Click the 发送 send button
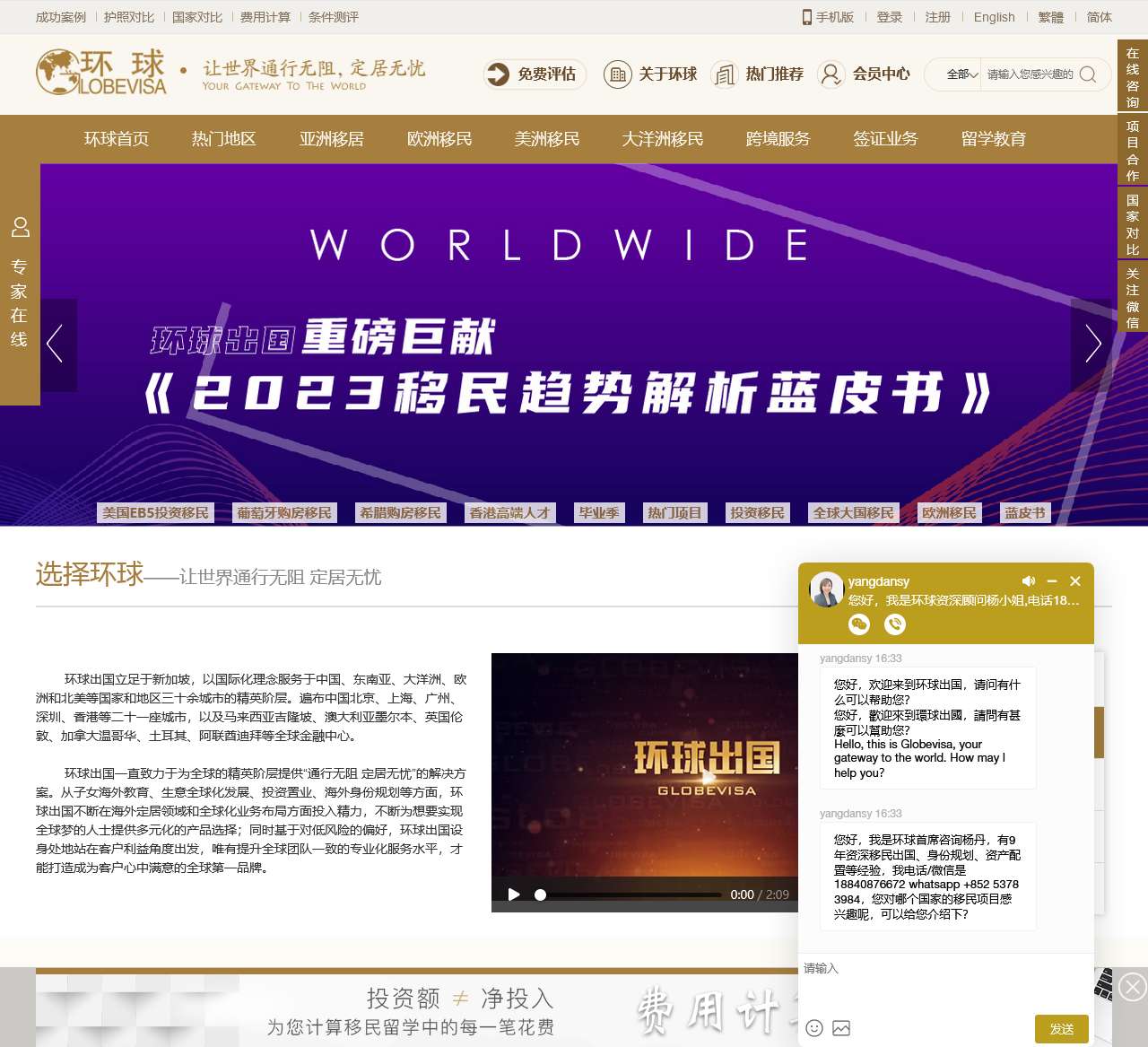 tap(1062, 1029)
